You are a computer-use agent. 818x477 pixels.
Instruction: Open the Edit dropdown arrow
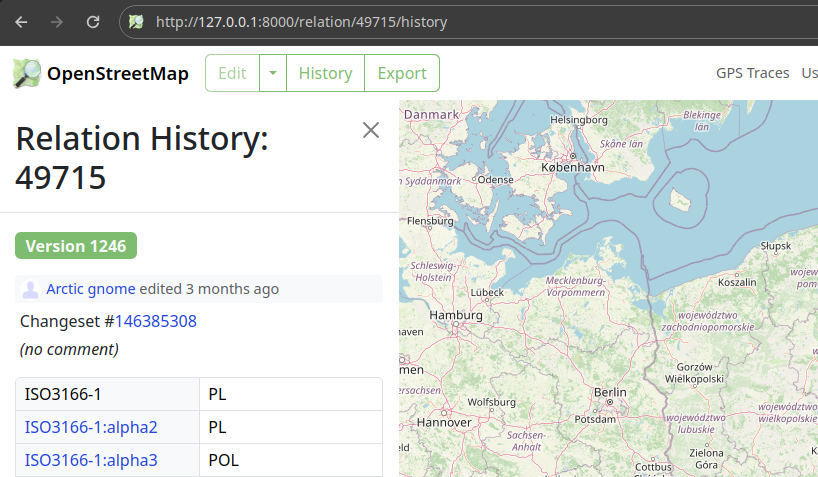coord(272,73)
